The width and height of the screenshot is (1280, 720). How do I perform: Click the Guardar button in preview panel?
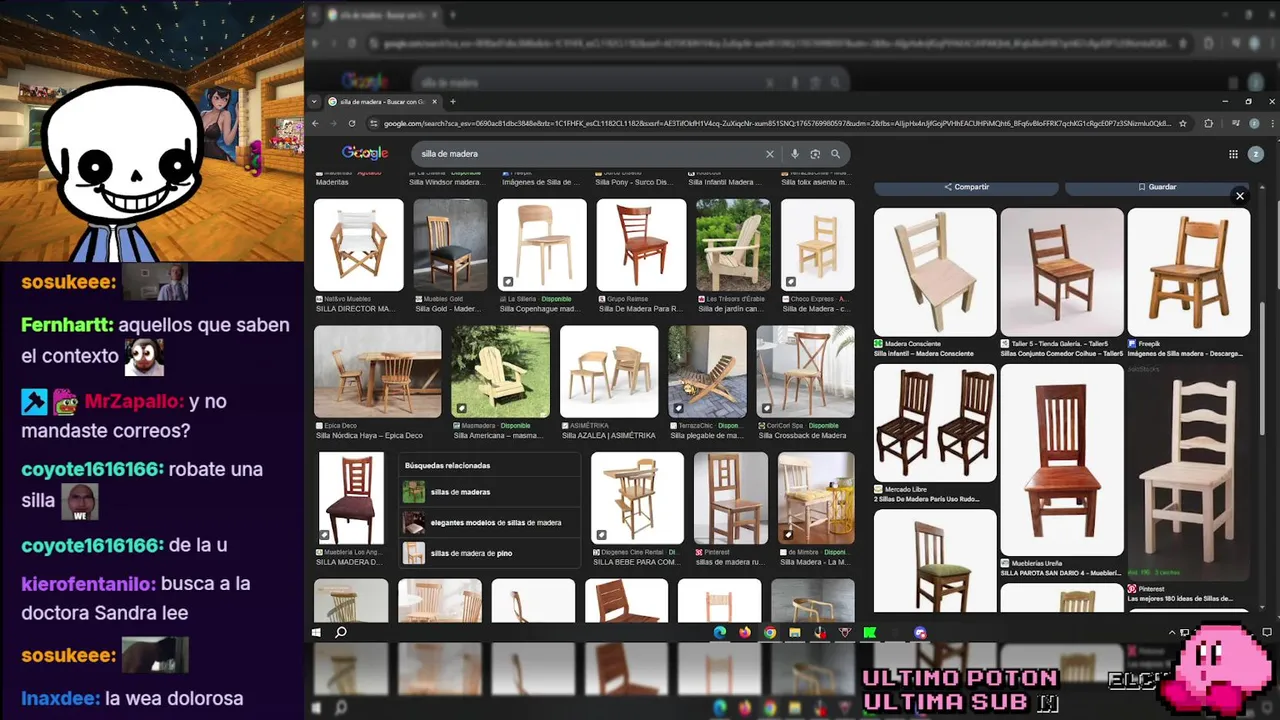click(x=1157, y=187)
